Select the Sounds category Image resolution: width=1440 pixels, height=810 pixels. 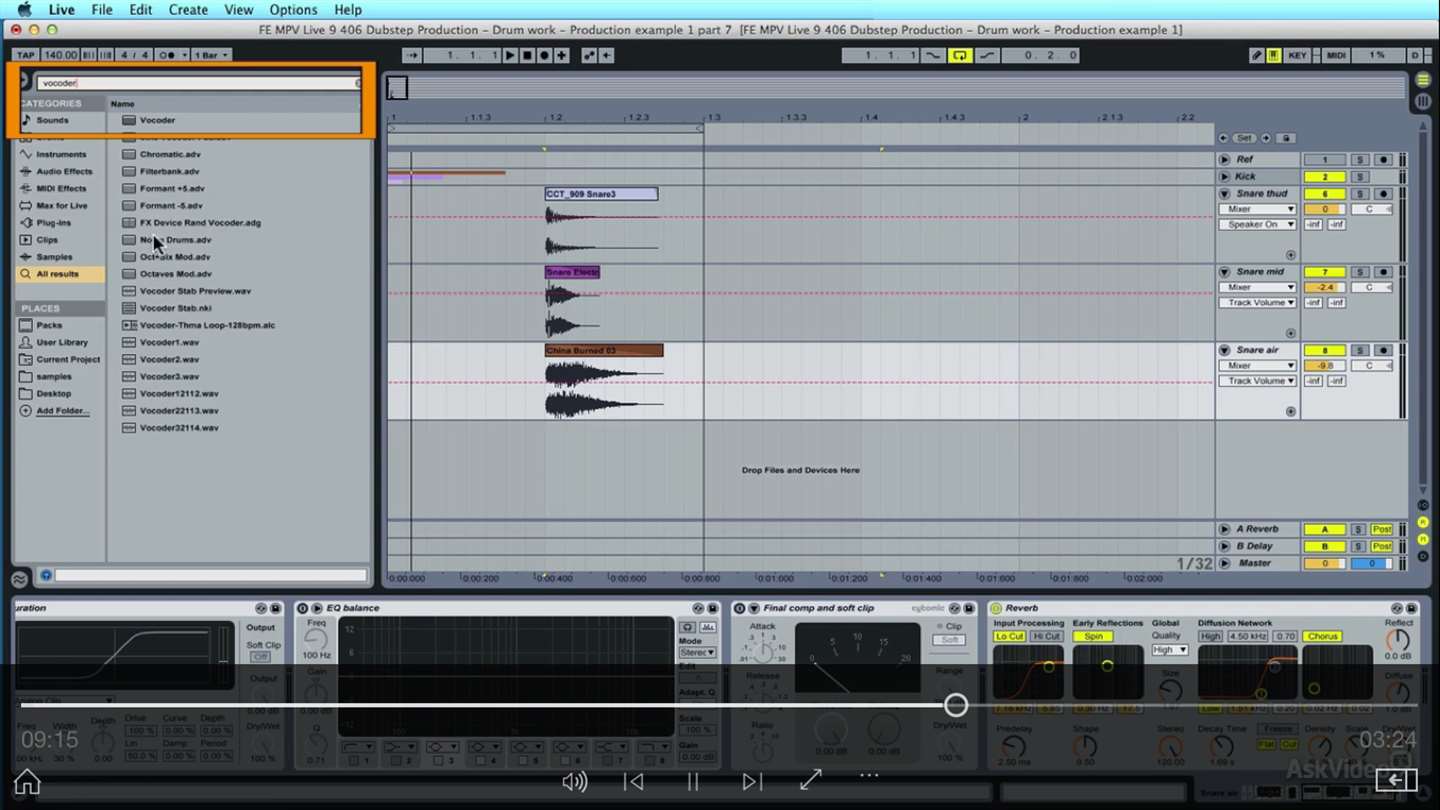(52, 120)
